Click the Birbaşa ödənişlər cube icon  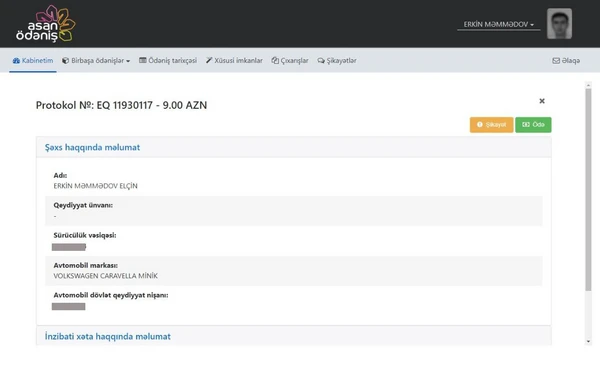[65, 60]
